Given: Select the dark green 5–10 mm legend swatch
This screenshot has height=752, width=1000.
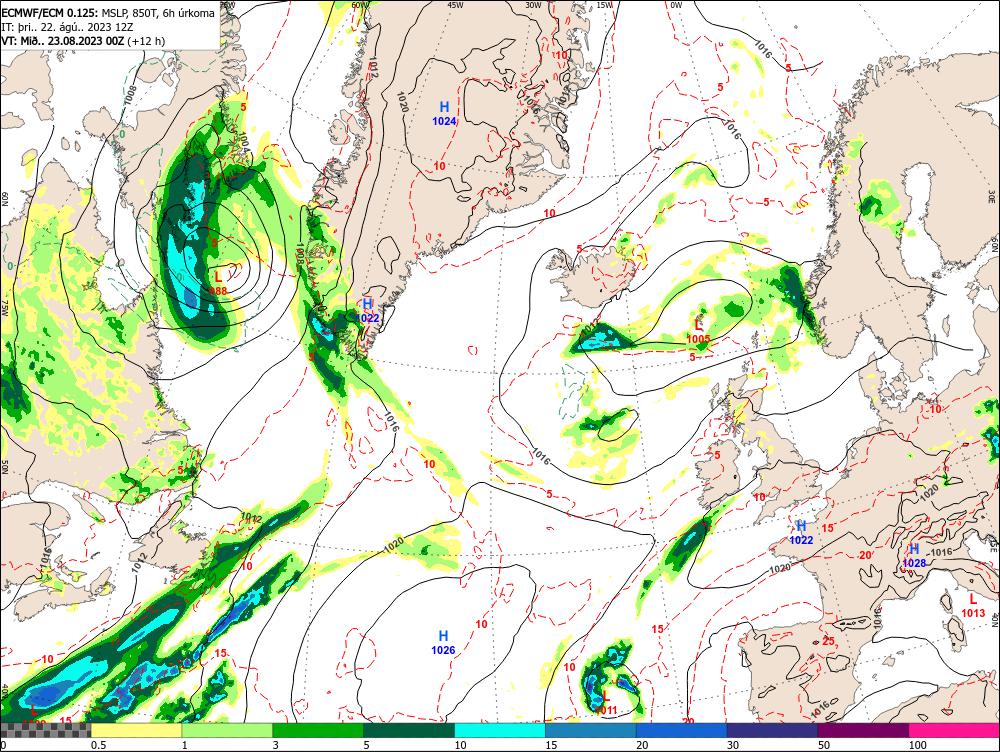Looking at the screenshot, I should [x=409, y=730].
